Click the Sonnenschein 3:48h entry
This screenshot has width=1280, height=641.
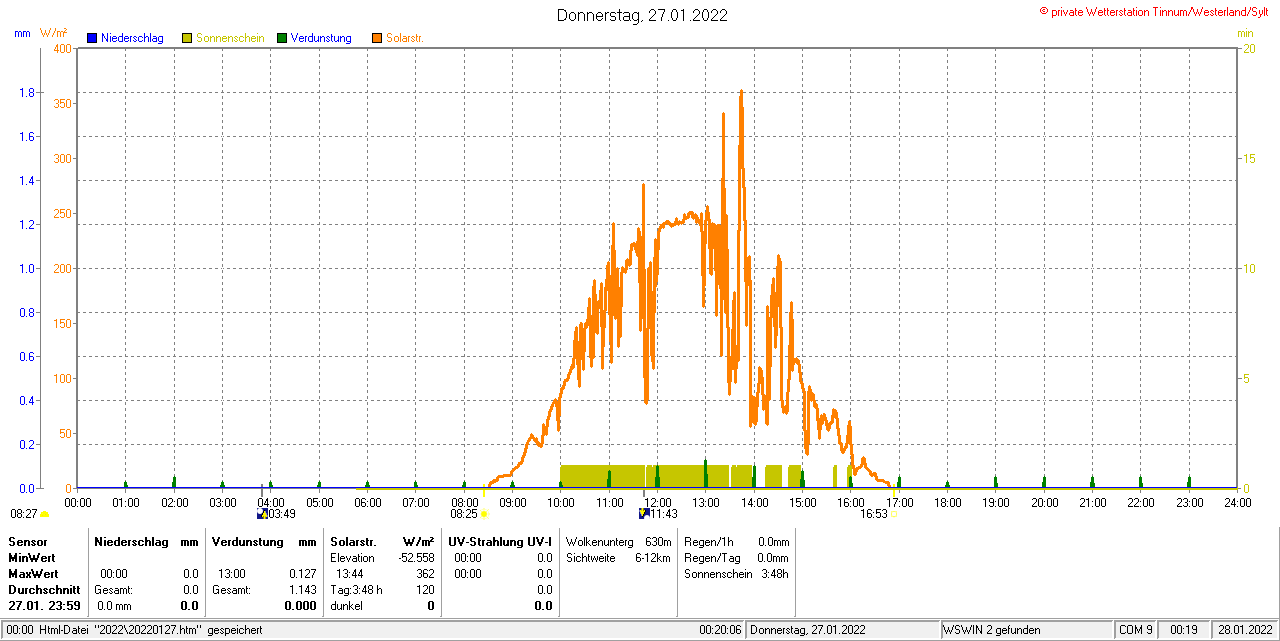click(737, 574)
